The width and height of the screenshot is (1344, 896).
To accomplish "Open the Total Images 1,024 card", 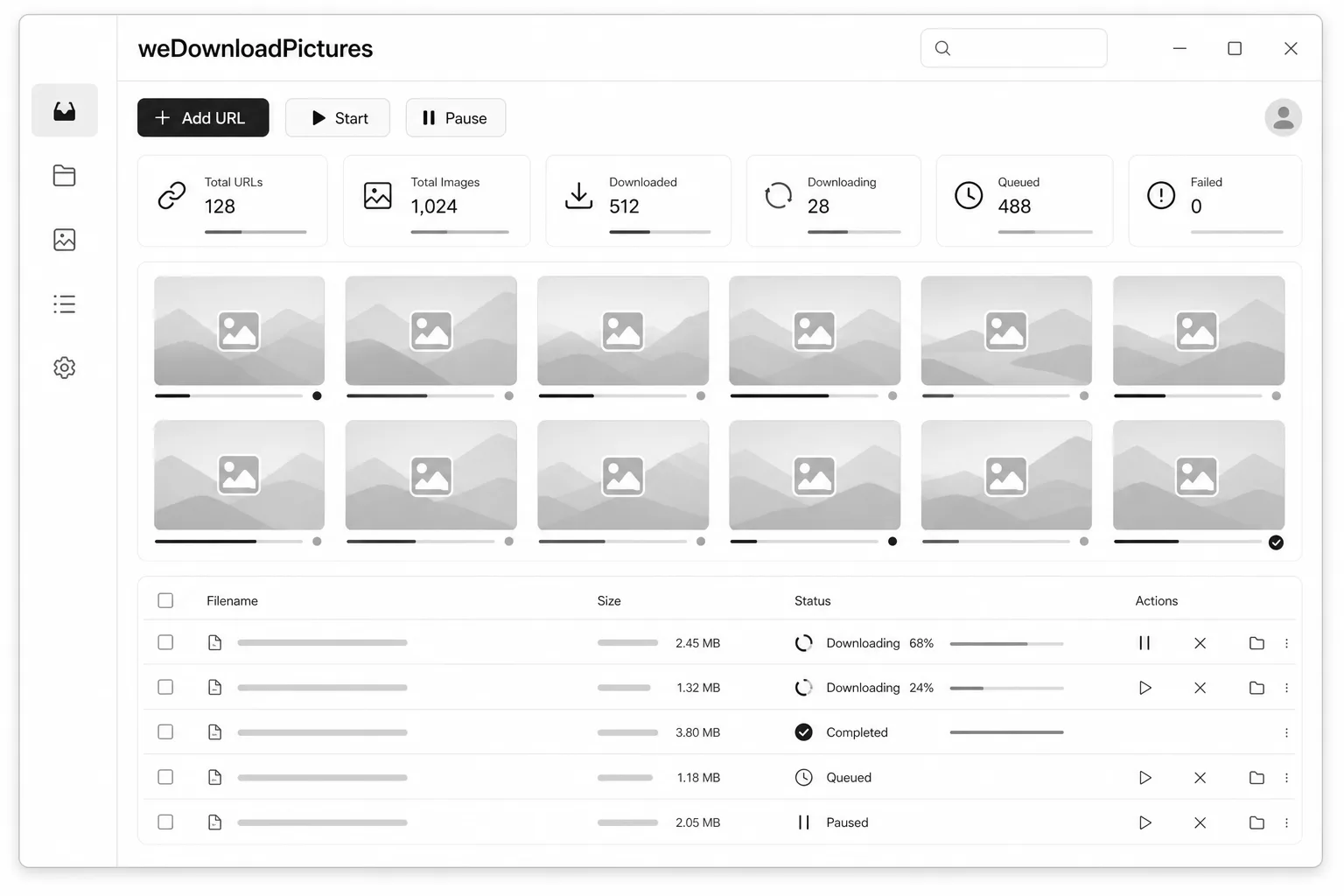I will tap(437, 200).
